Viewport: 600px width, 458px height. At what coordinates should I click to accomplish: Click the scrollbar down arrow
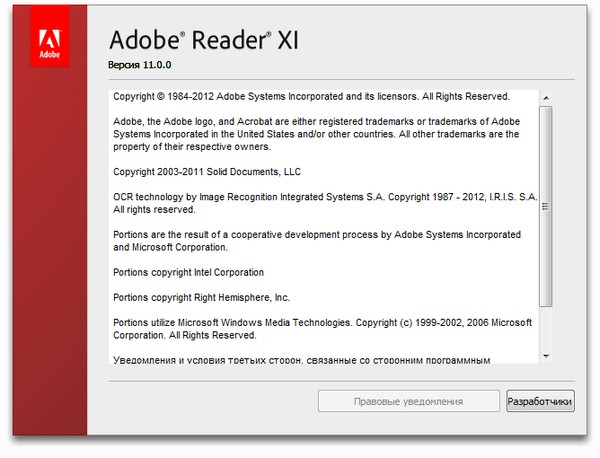tap(545, 355)
